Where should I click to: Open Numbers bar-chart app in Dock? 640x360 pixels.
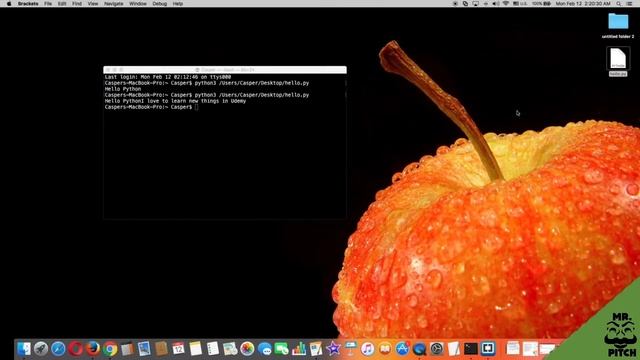point(299,349)
